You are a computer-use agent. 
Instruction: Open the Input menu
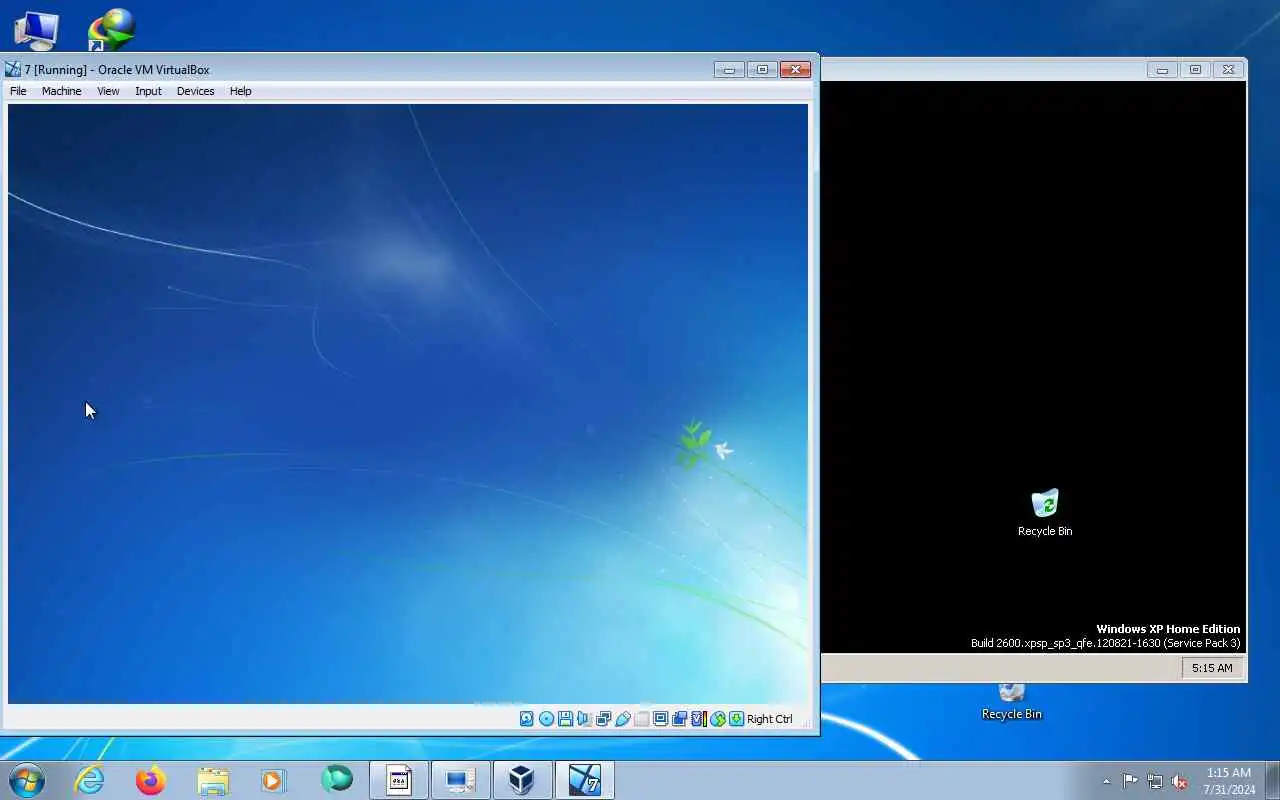pos(148,91)
